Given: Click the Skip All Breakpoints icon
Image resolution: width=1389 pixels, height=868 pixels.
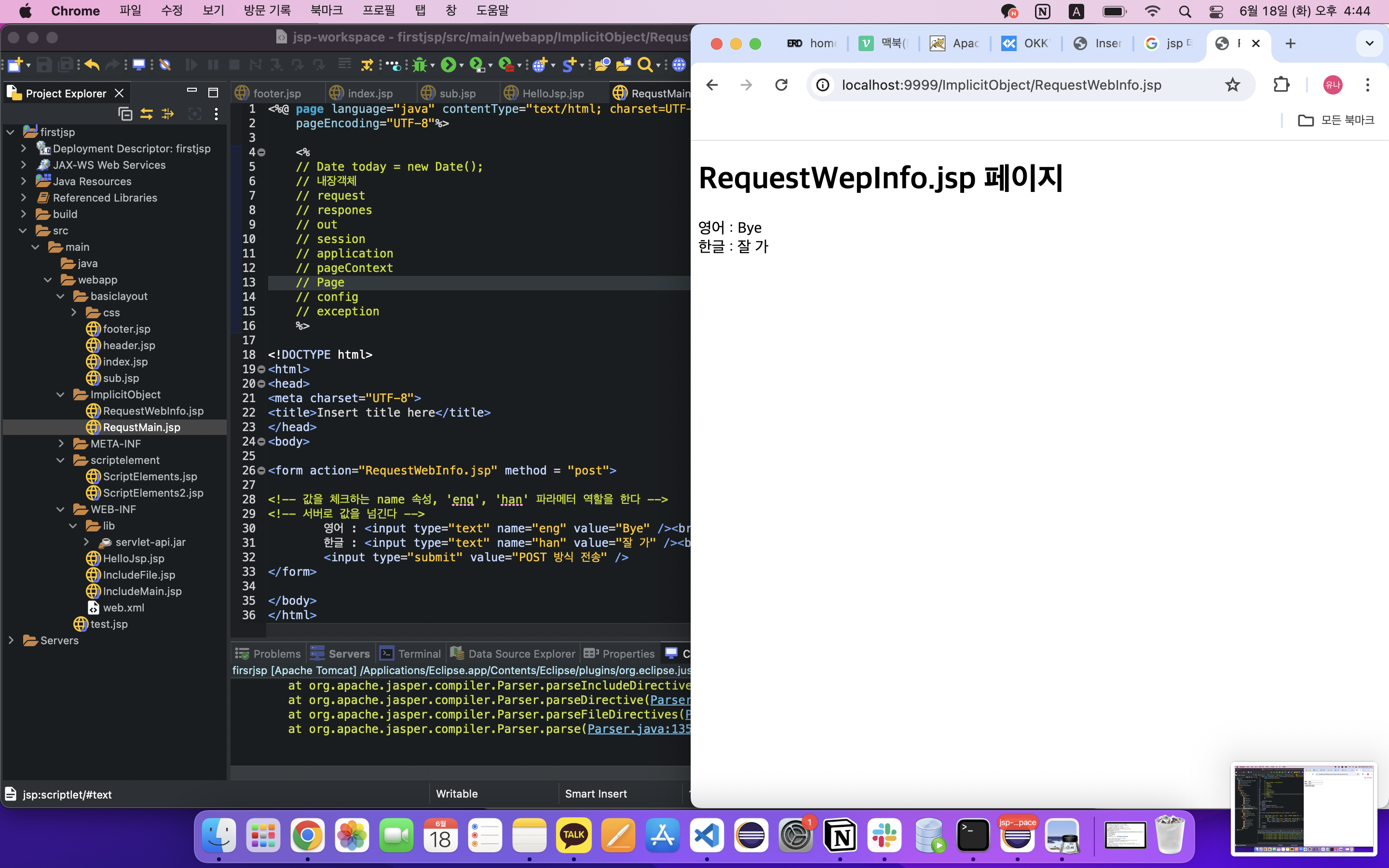Looking at the screenshot, I should coord(165,65).
